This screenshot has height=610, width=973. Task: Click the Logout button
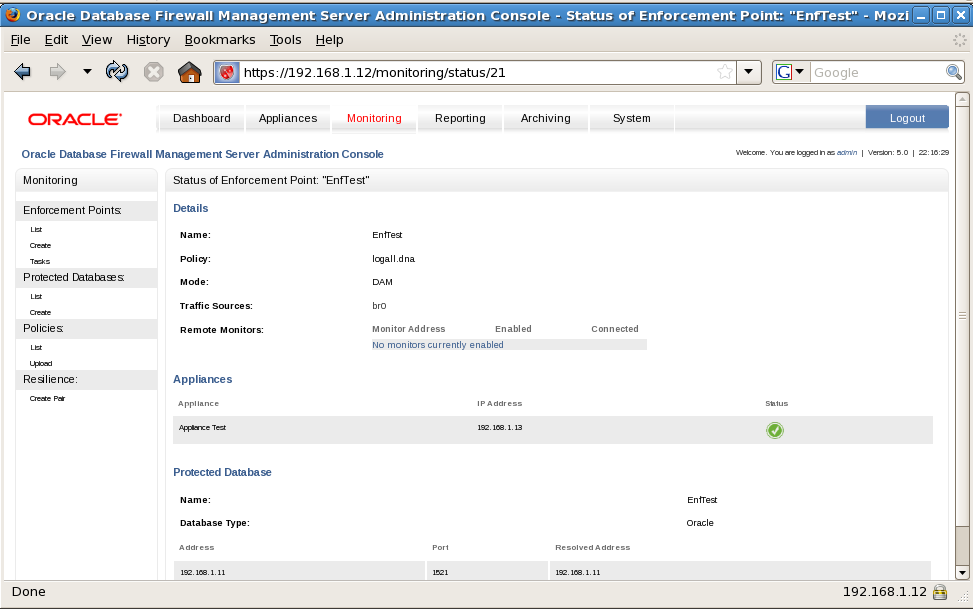tap(907, 118)
